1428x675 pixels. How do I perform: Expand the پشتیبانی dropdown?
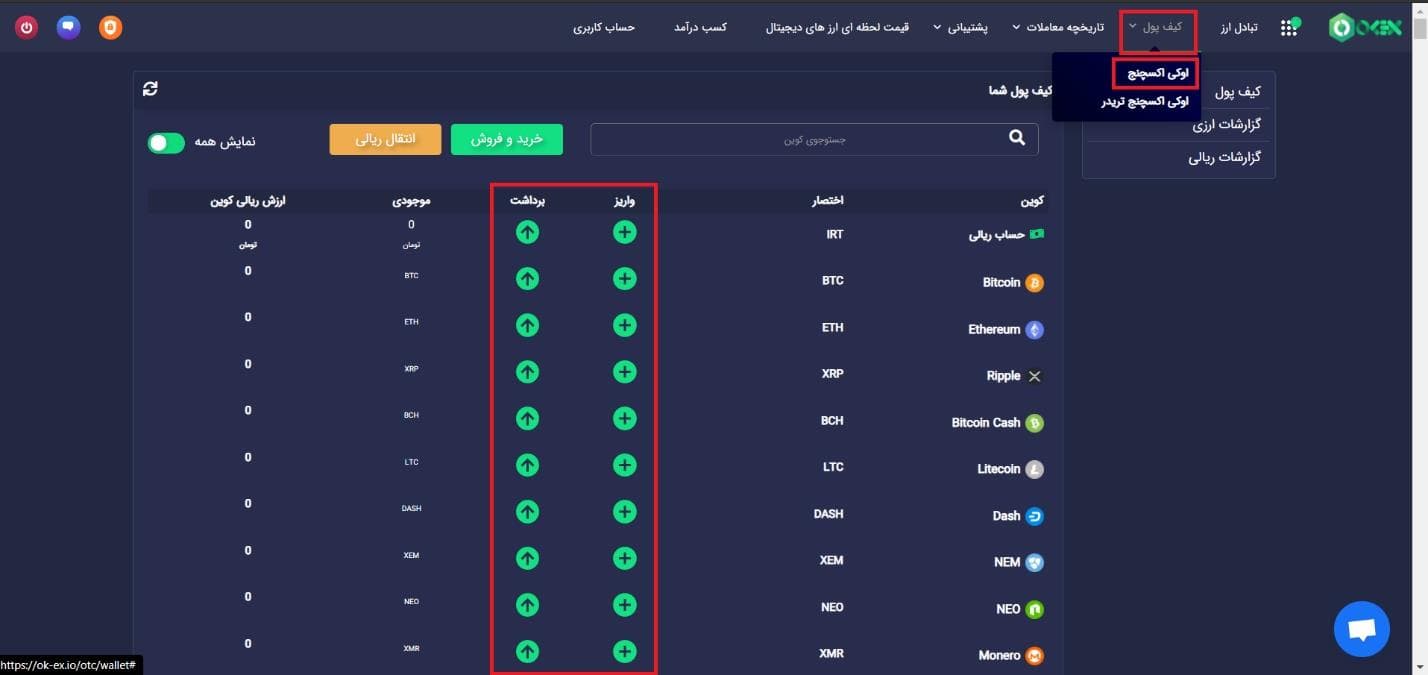[960, 27]
